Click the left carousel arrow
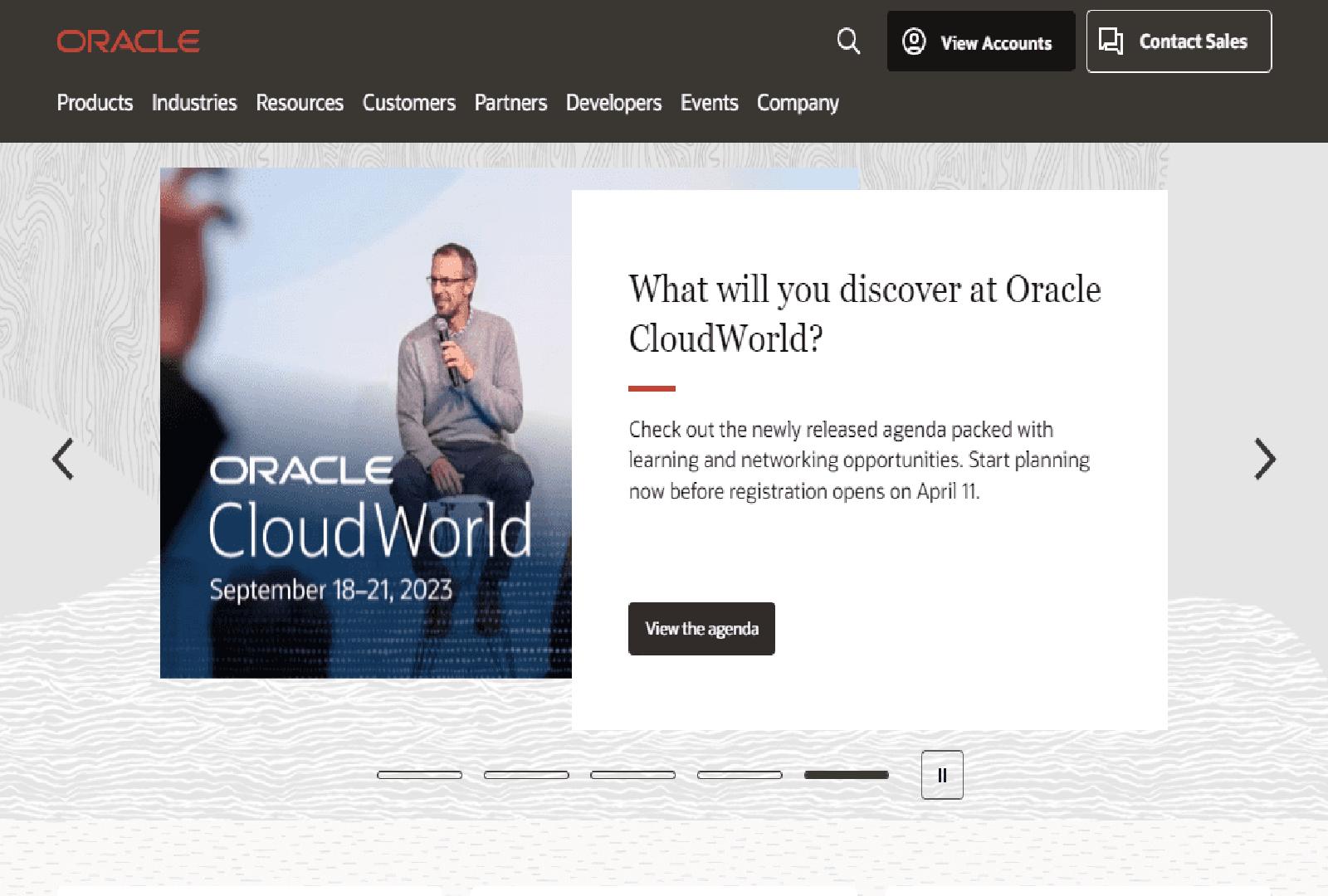The width and height of the screenshot is (1328, 896). click(x=63, y=459)
